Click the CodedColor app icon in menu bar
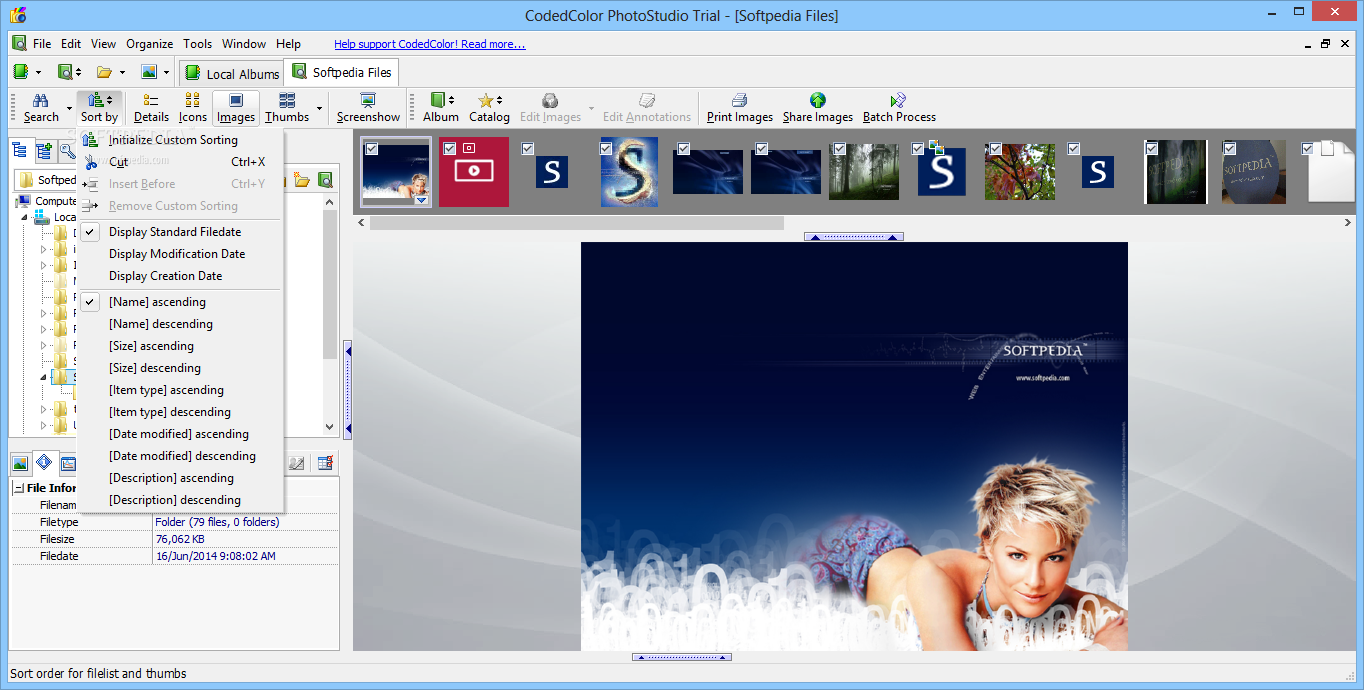Image resolution: width=1364 pixels, height=690 pixels. [19, 44]
